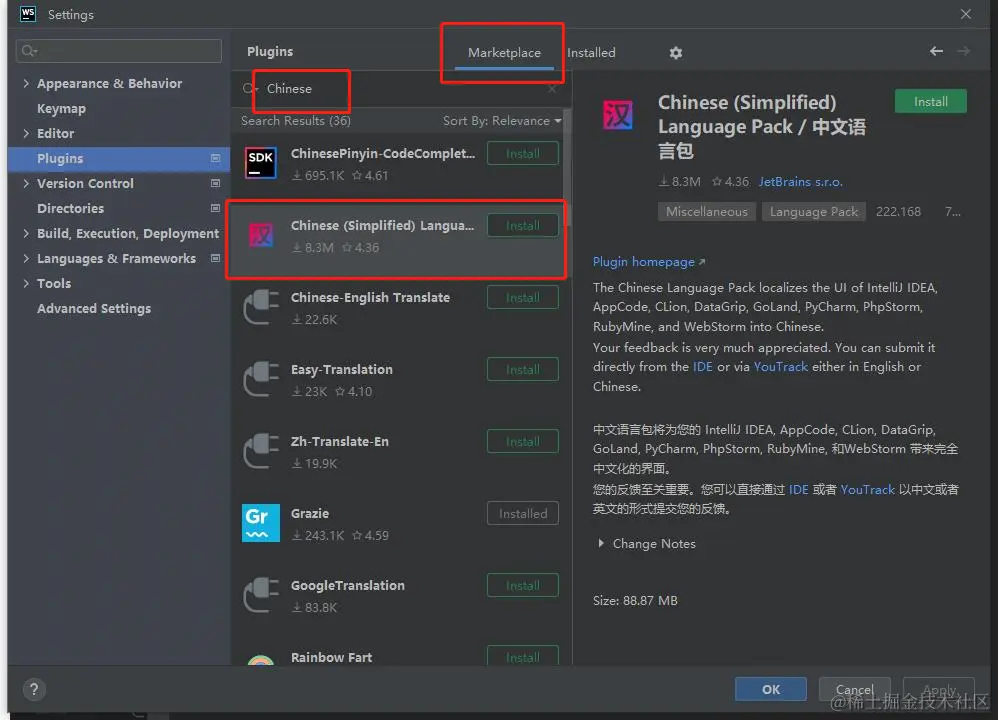Open the help question mark button

(x=34, y=689)
